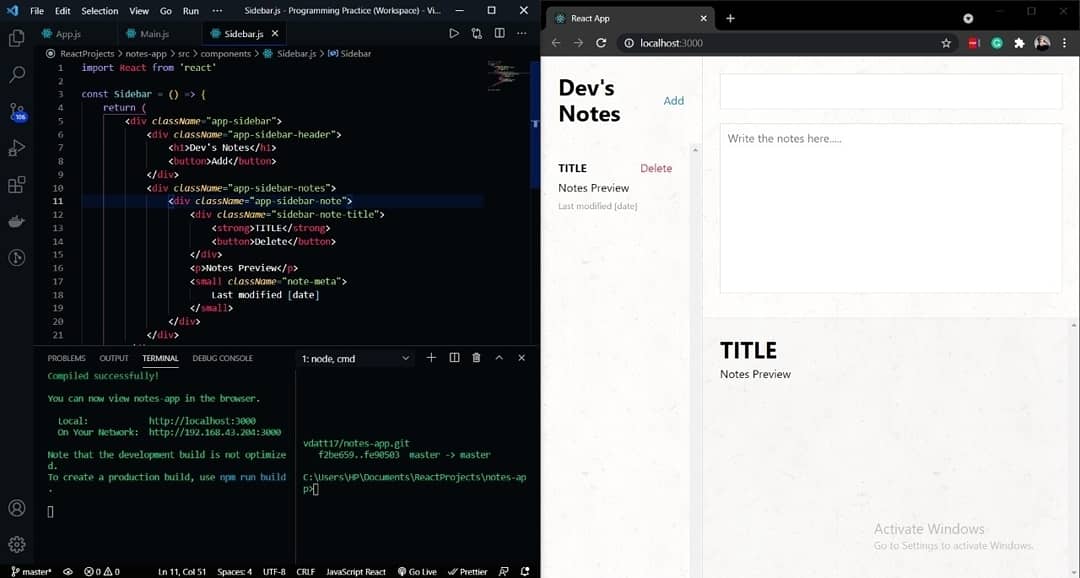Go back in the Chrome browser
This screenshot has width=1080, height=578.
[556, 43]
